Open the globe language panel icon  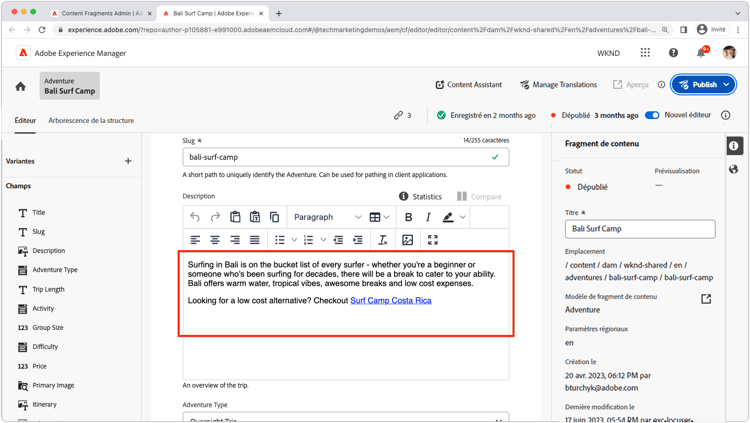click(x=733, y=169)
